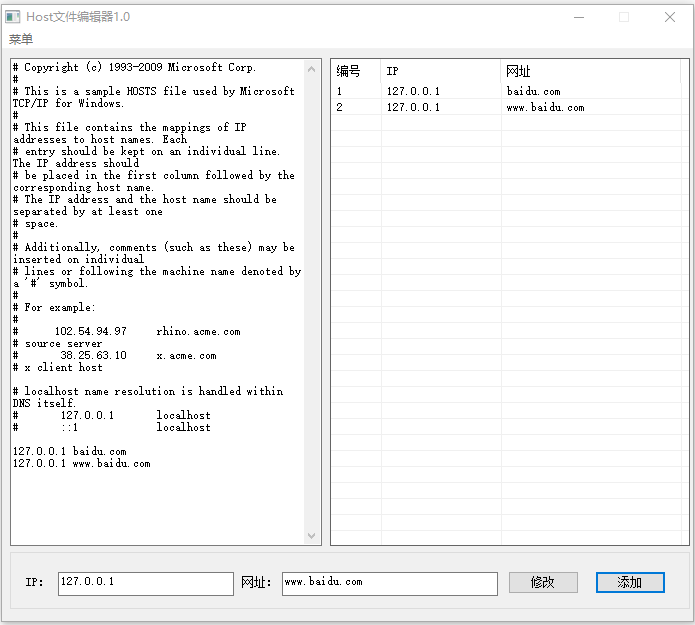Place cursor on the 127.0.0.1 baidu.com line
Image resolution: width=695 pixels, height=625 pixels.
point(70,451)
